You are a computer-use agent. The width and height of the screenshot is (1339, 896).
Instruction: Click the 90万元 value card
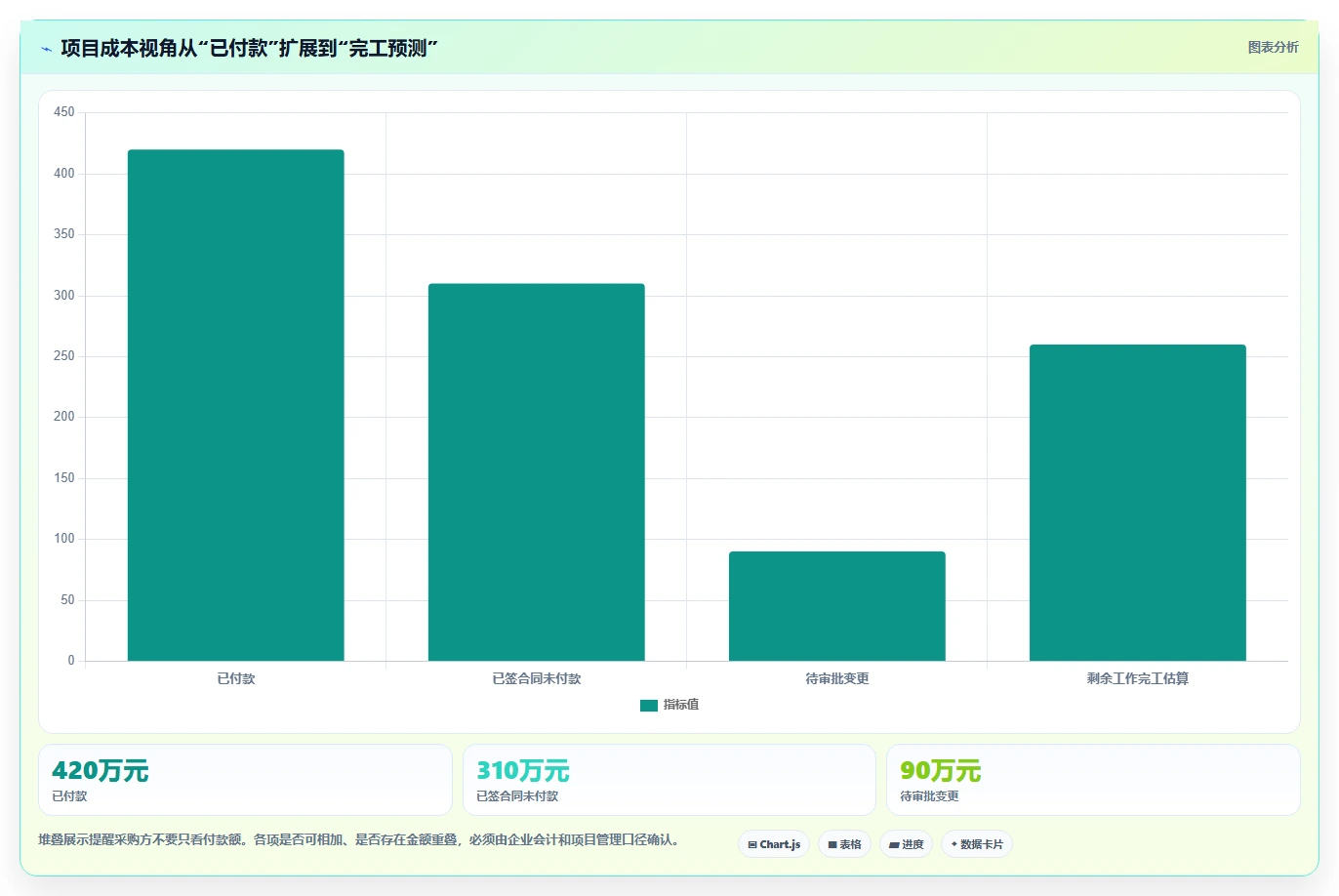click(1093, 780)
